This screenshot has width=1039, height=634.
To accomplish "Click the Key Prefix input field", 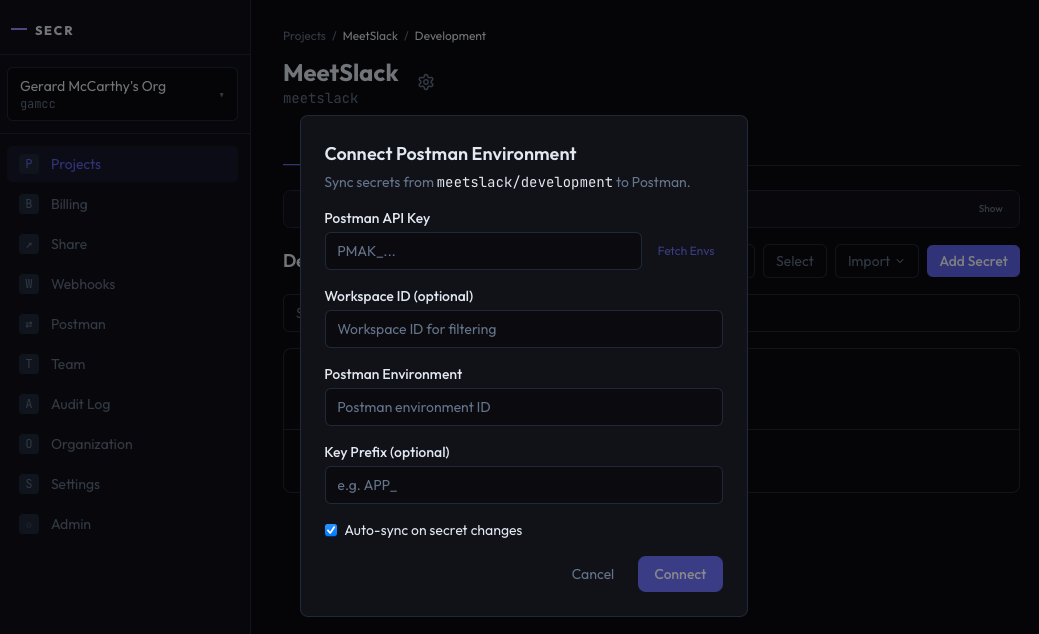I will pyautogui.click(x=523, y=485).
